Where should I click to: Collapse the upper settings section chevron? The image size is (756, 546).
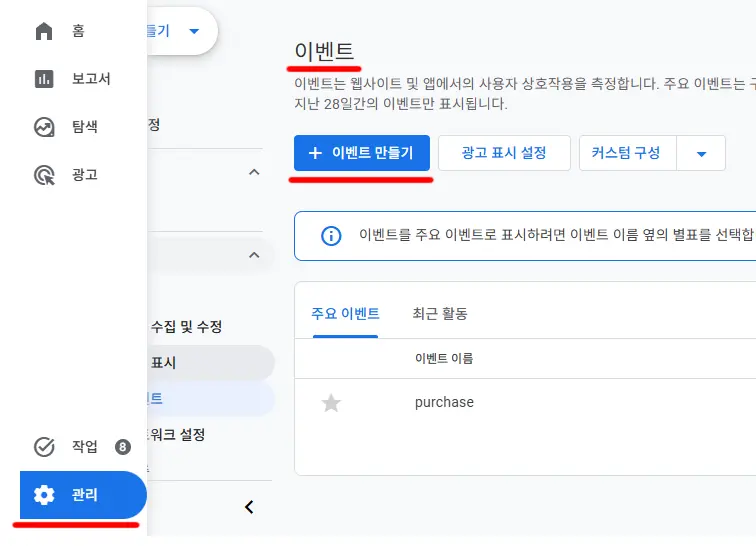(x=254, y=172)
